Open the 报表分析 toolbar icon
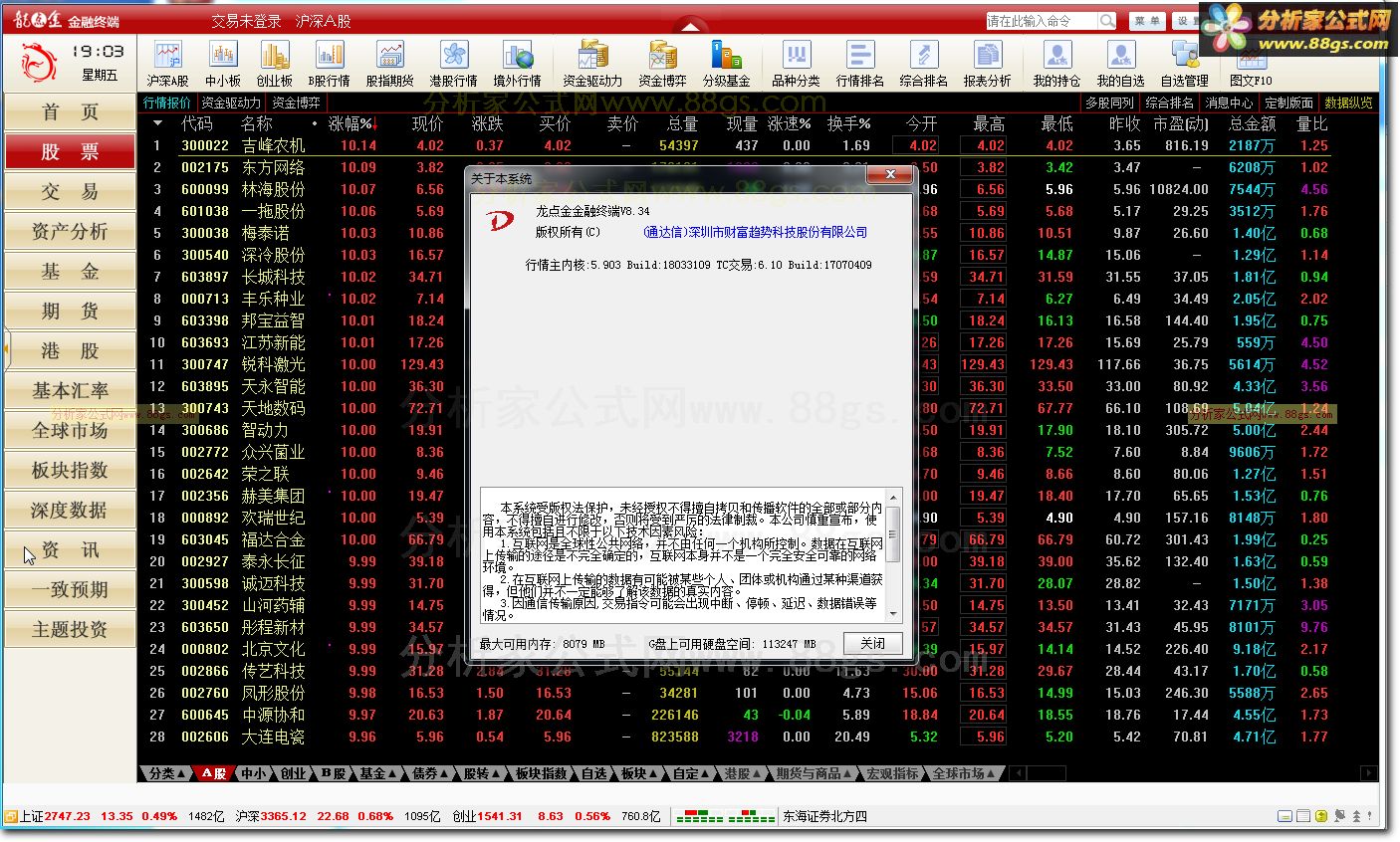The width and height of the screenshot is (1400, 842). pos(987,63)
